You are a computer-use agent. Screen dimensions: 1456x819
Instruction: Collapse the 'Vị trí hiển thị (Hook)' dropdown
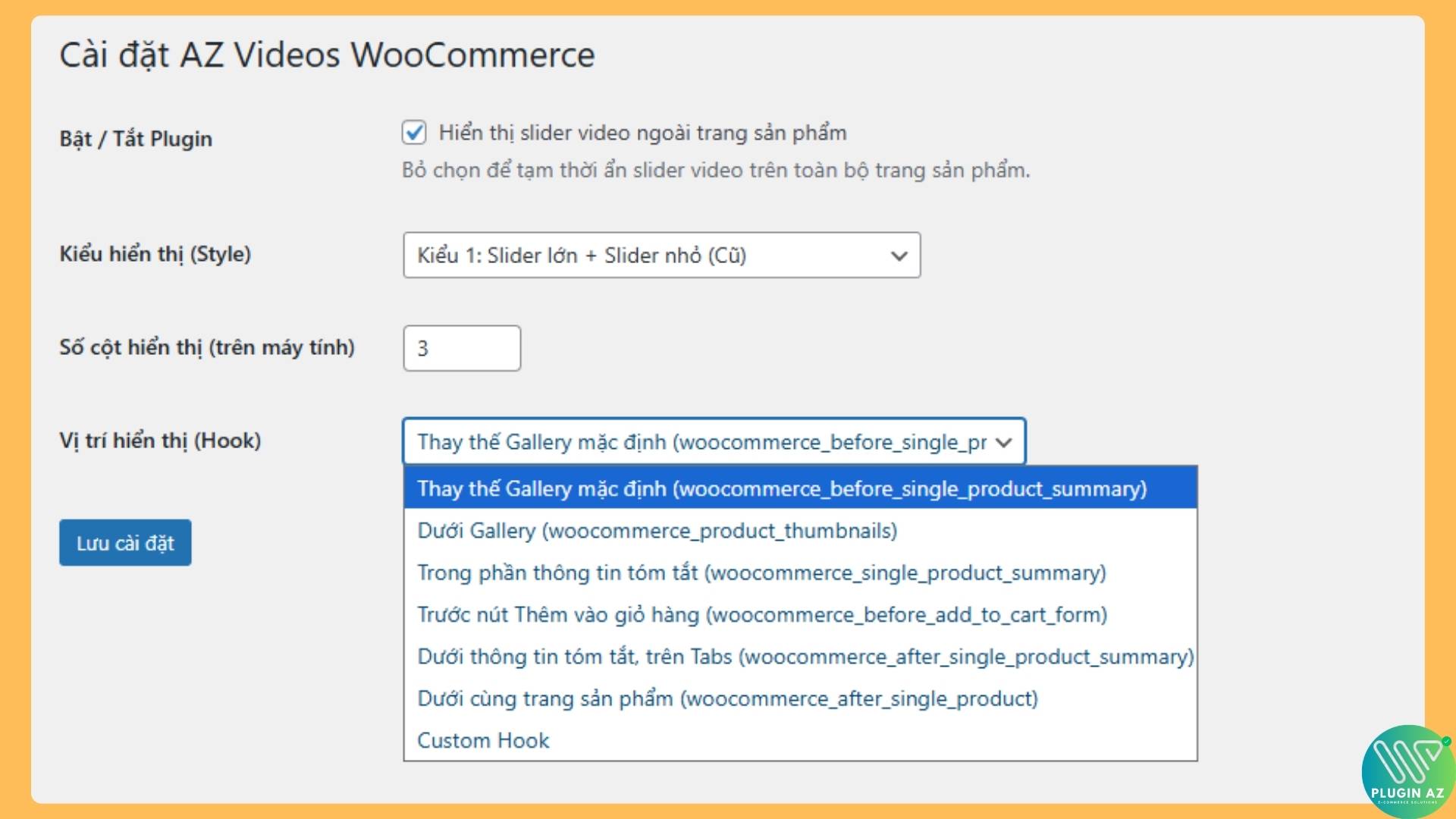pyautogui.click(x=713, y=442)
